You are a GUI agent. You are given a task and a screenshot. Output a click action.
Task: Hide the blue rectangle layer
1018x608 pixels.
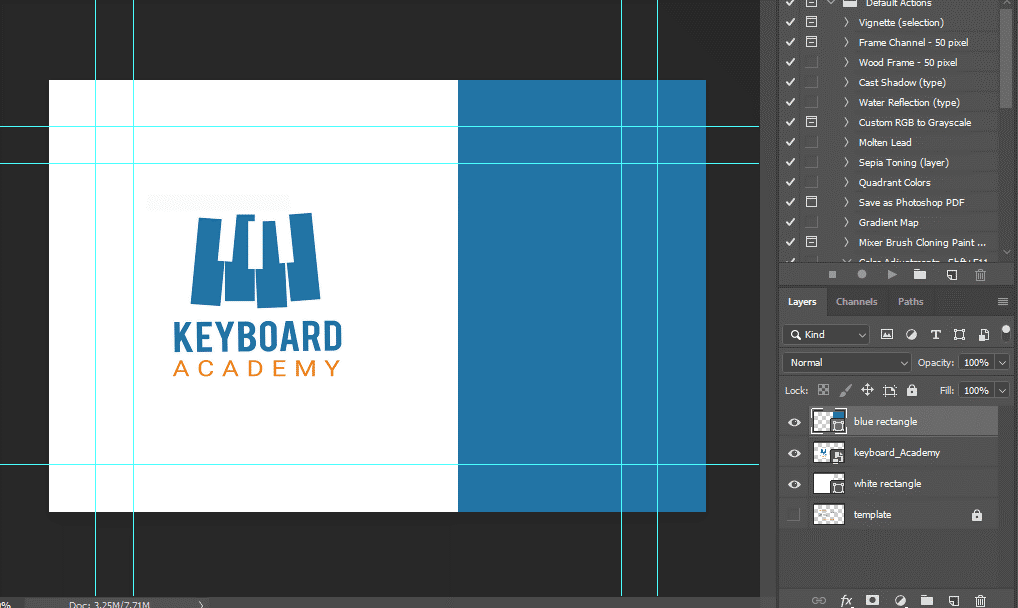coord(794,422)
